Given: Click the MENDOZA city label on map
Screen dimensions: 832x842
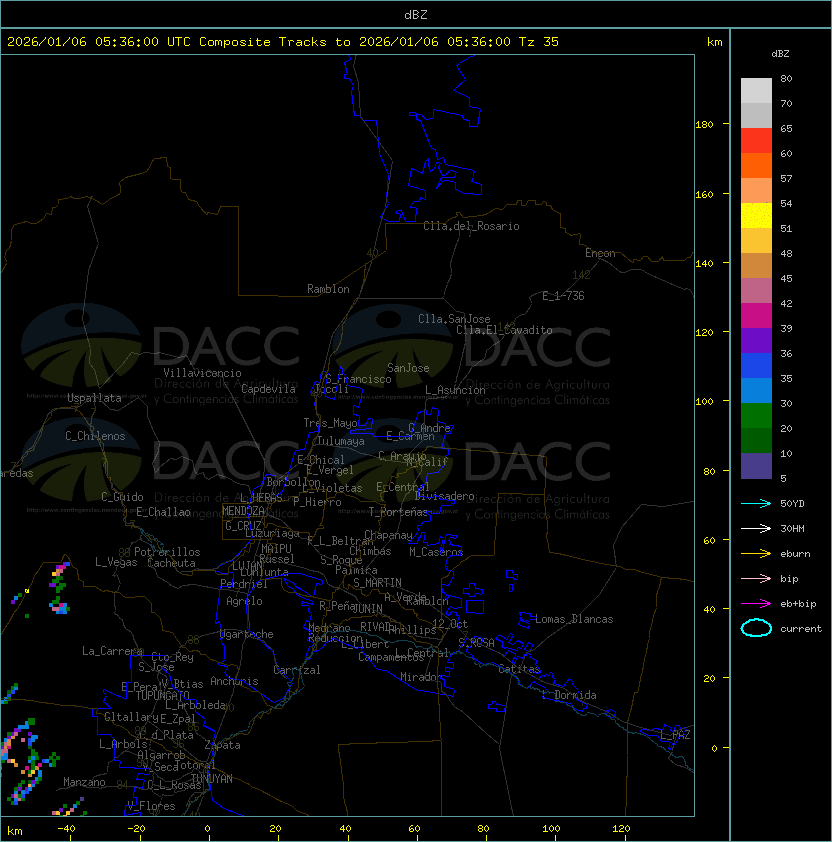Looking at the screenshot, I should coord(243,511).
